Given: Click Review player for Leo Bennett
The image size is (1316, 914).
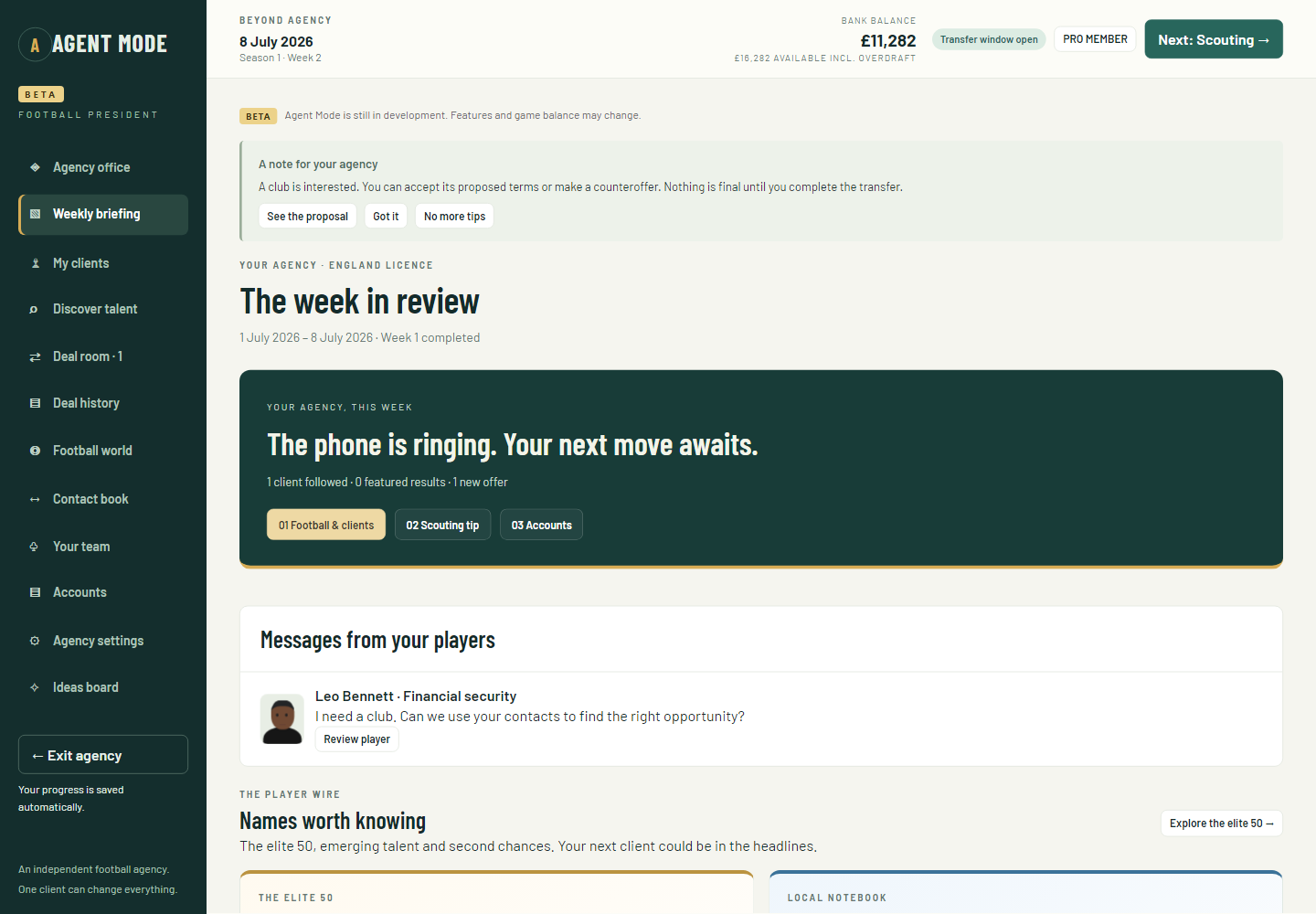Looking at the screenshot, I should [356, 739].
